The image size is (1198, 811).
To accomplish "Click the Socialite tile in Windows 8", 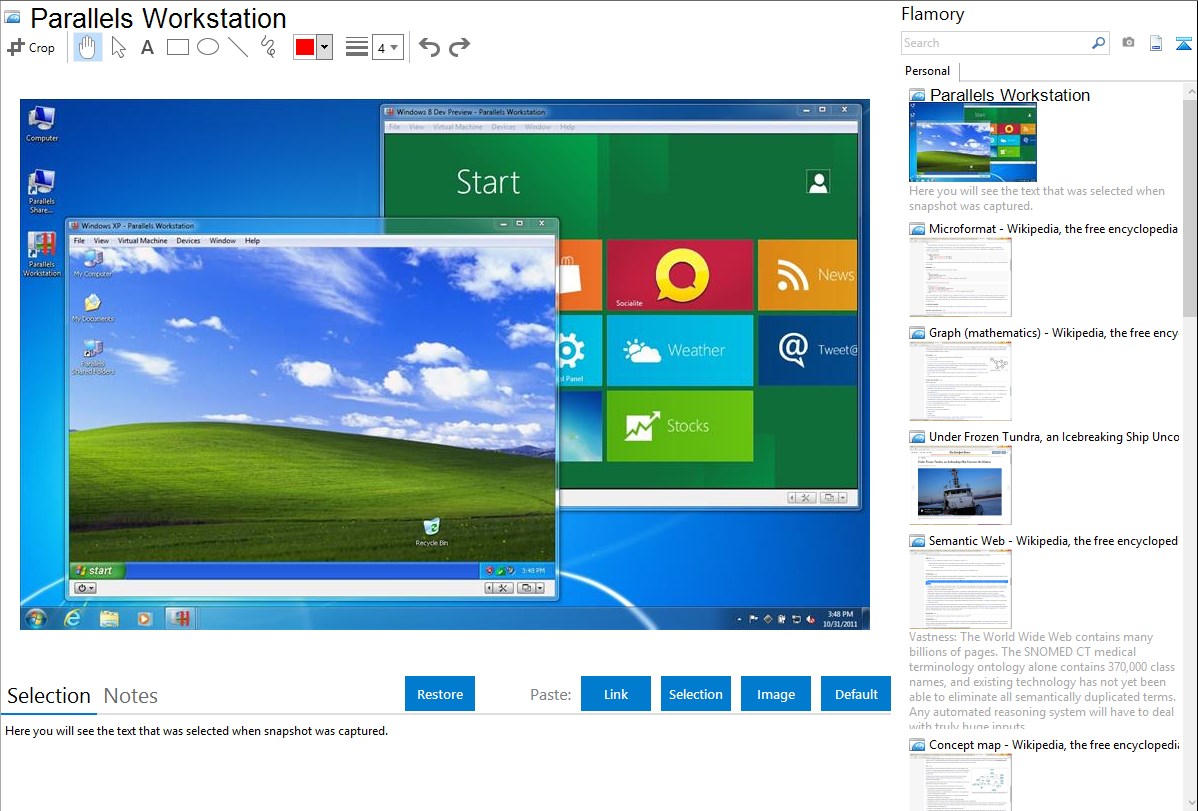I will [680, 274].
